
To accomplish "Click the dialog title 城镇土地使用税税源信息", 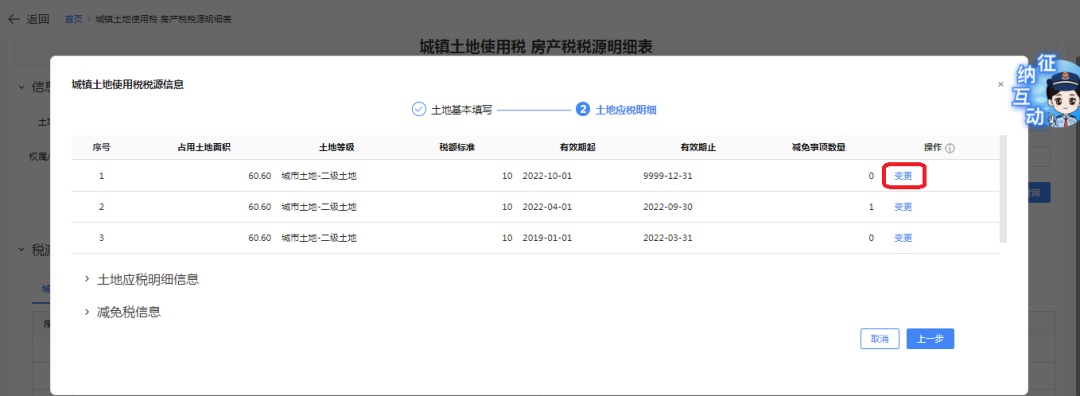I will click(x=127, y=85).
